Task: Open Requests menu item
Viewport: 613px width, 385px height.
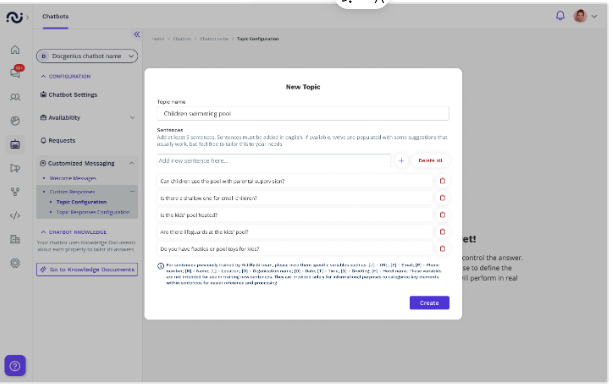Action: 58,140
